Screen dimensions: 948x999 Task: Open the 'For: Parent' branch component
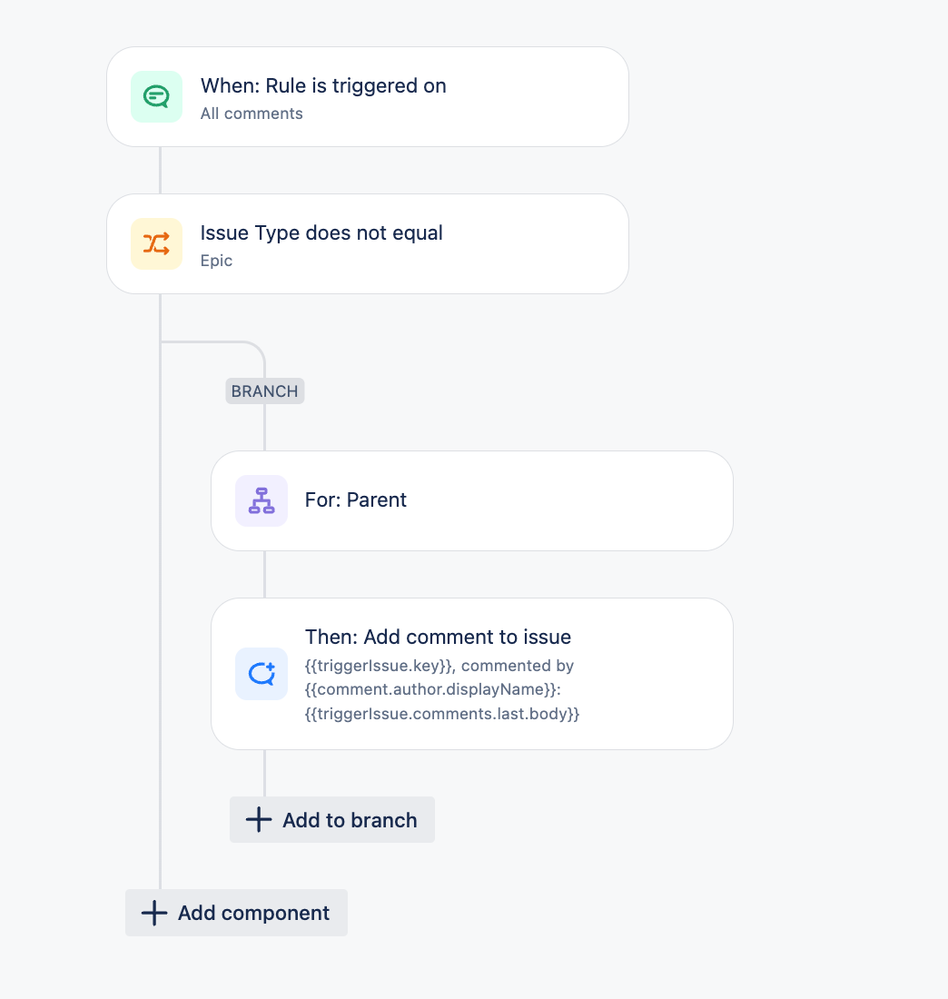pyautogui.click(x=472, y=501)
